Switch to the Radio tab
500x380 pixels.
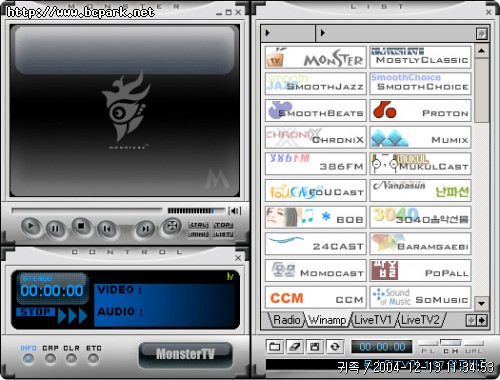tap(286, 320)
